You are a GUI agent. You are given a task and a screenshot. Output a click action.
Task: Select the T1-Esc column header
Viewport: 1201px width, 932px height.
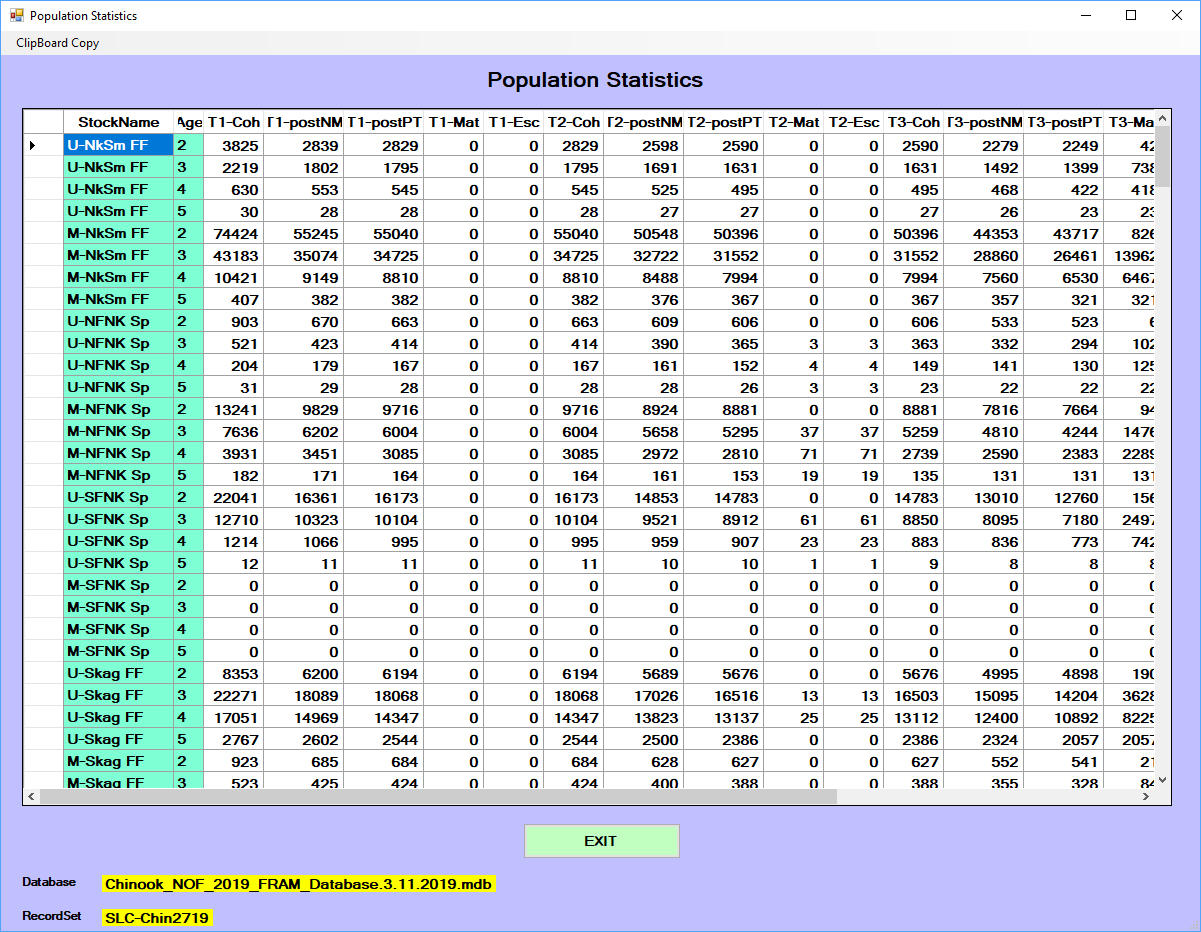click(x=513, y=122)
